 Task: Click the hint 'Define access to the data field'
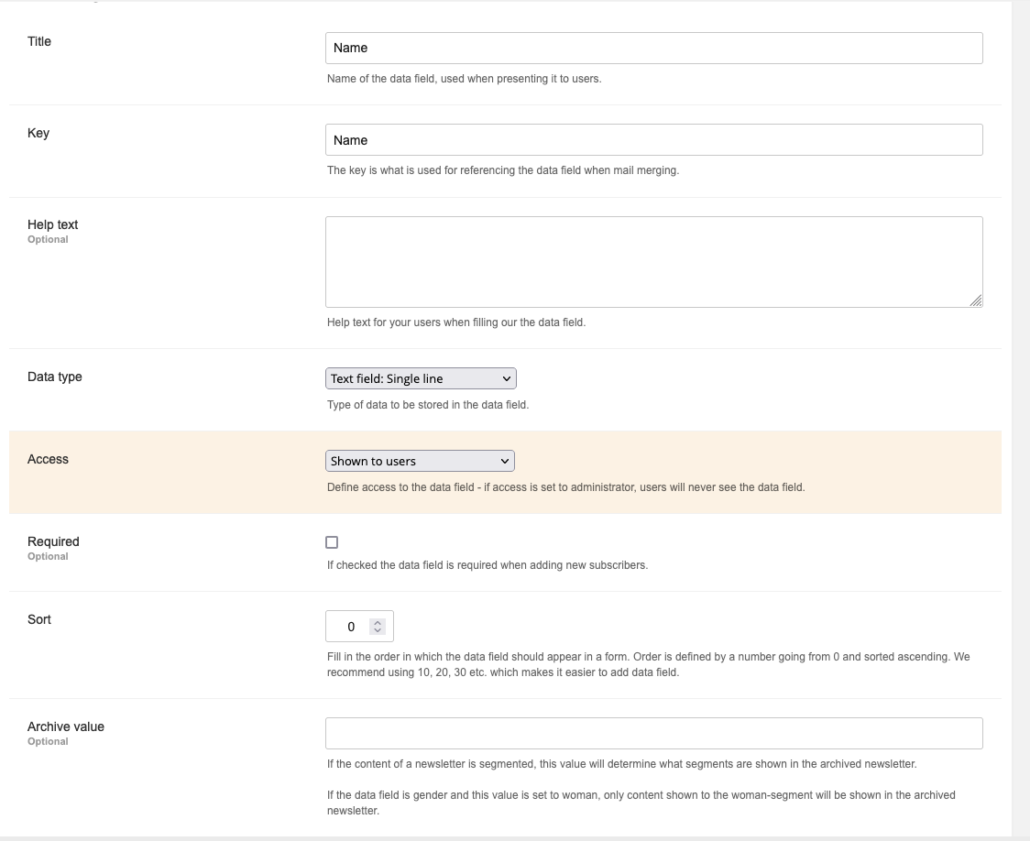click(x=566, y=488)
